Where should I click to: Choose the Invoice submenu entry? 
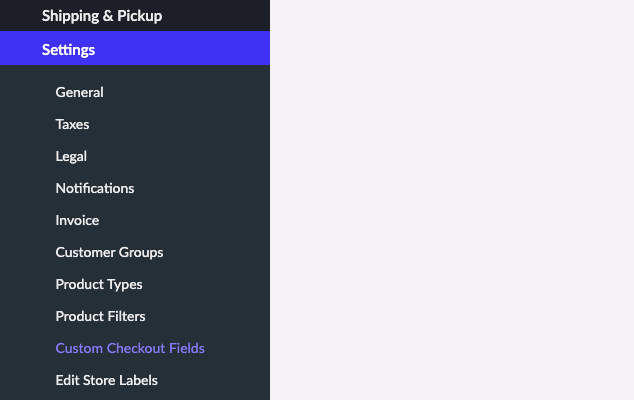(x=77, y=220)
